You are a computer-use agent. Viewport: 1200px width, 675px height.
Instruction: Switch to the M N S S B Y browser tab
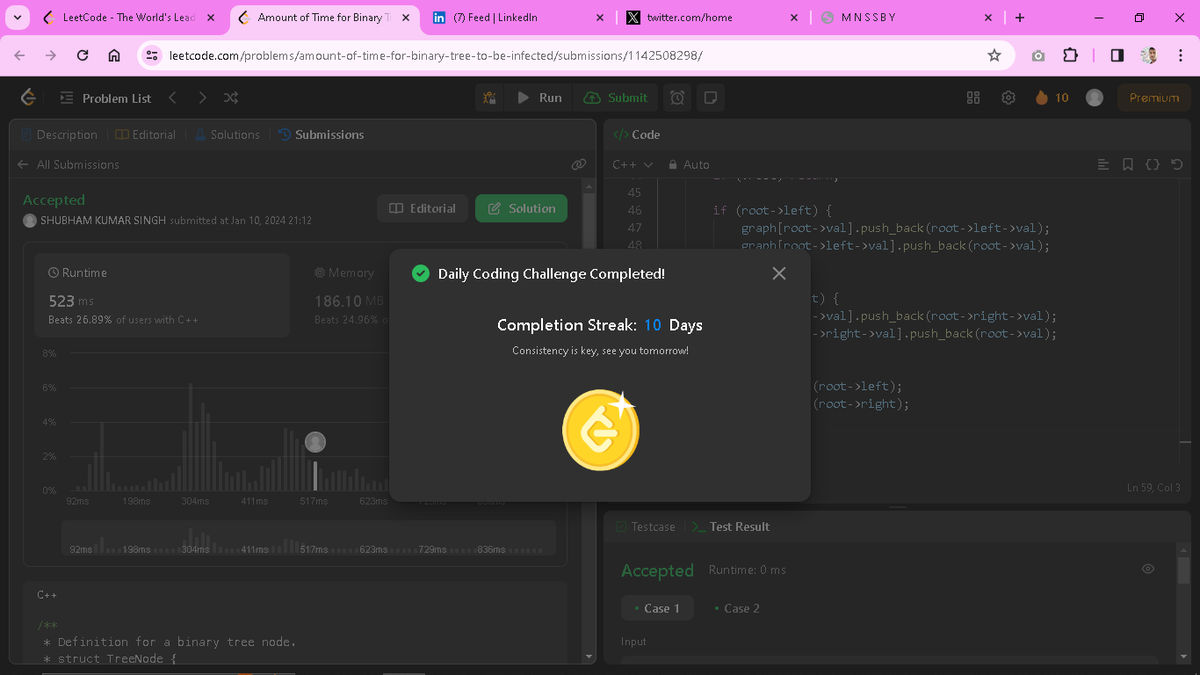coord(906,17)
